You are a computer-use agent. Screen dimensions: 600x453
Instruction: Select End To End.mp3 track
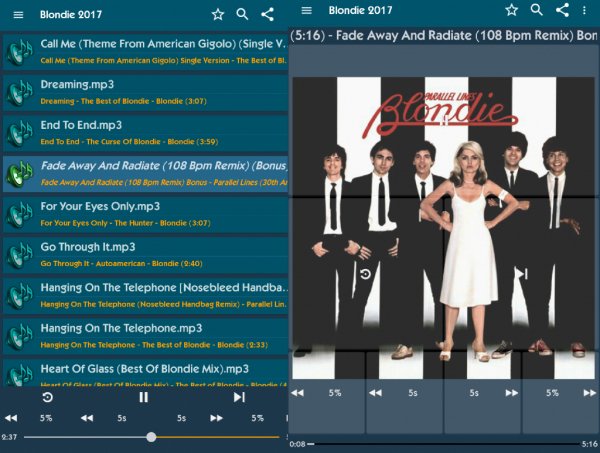(145, 133)
